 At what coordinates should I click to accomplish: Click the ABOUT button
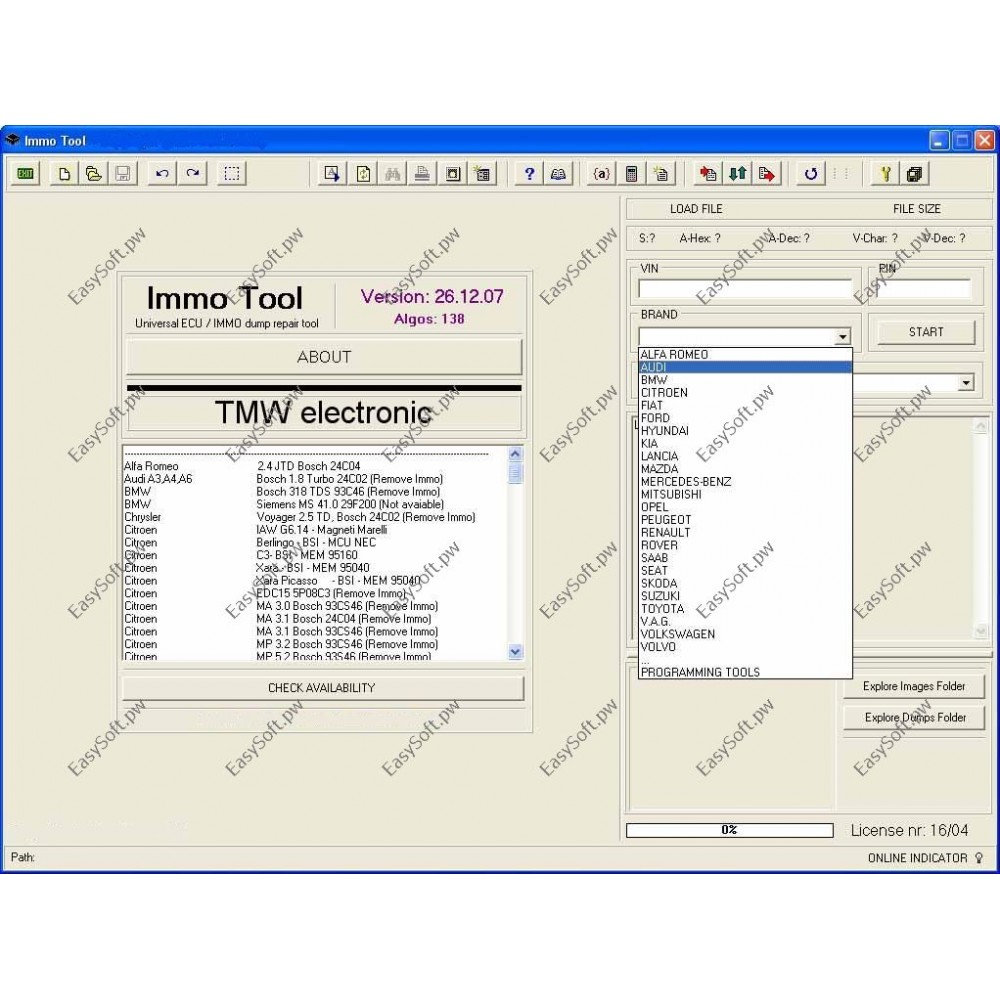tap(324, 357)
